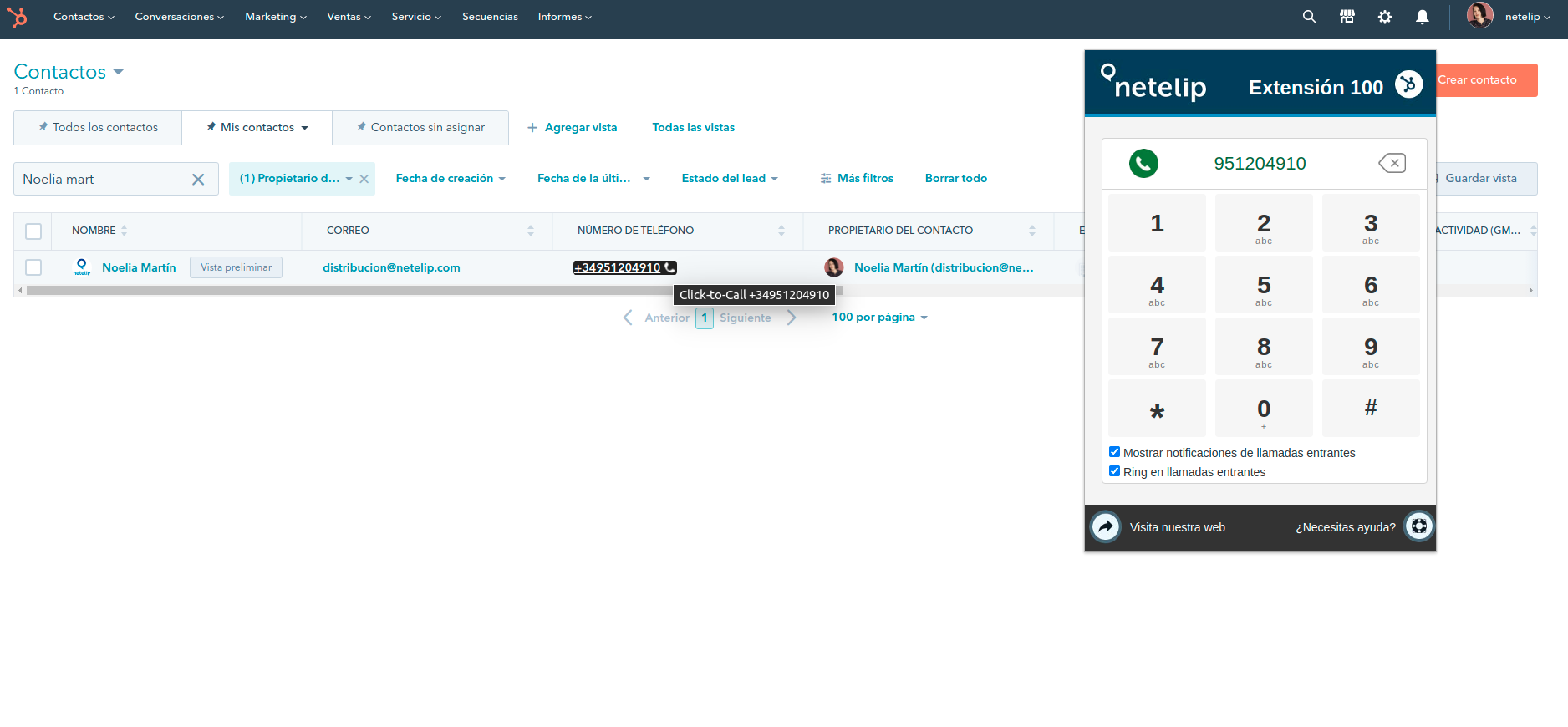This screenshot has height=727, width=1568.
Task: Open the Mis contactos tab dropdown arrow
Action: pyautogui.click(x=305, y=128)
